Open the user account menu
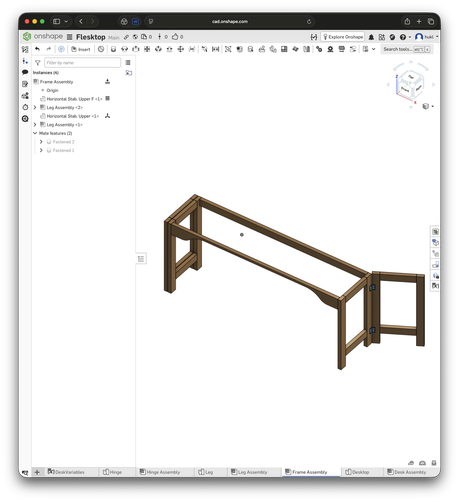Screen dimensions: 459x502 coord(427,37)
